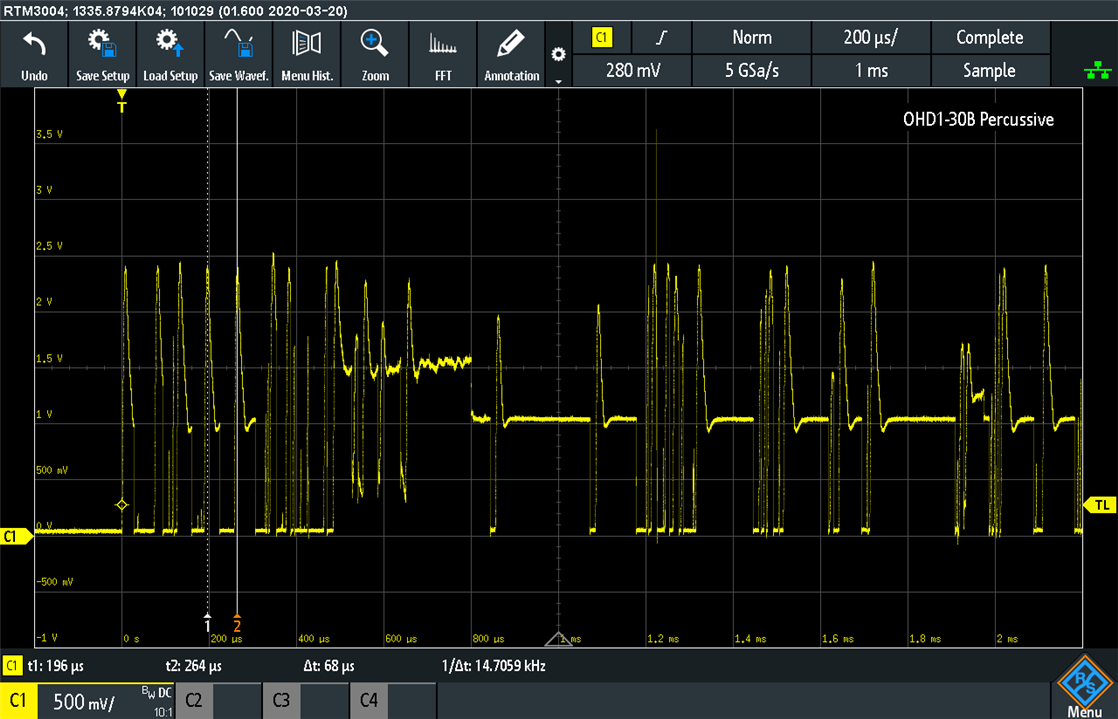This screenshot has width=1118, height=719.
Task: Click the Norm trigger mode field
Action: tap(752, 37)
